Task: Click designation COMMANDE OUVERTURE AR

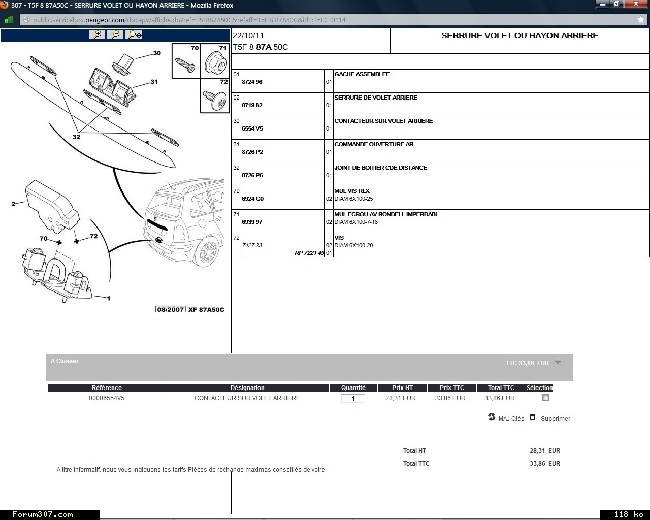Action: (374, 144)
